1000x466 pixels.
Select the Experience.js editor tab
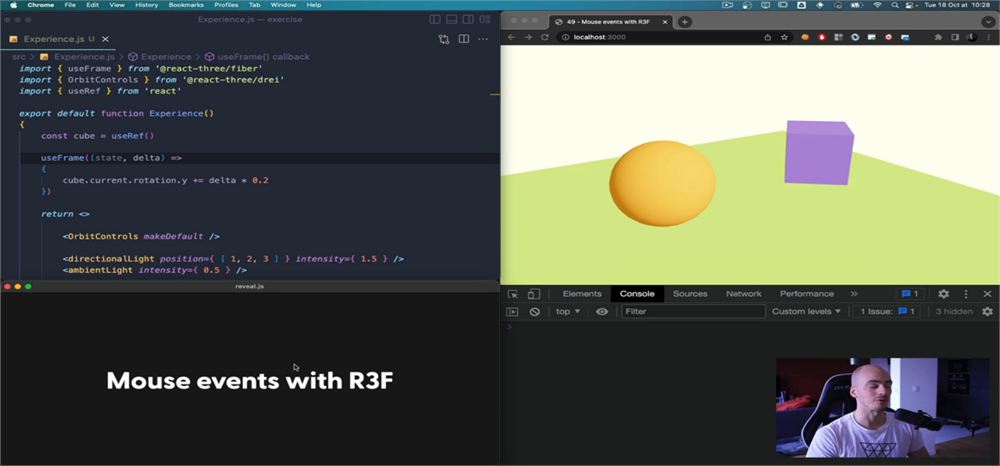coord(58,39)
